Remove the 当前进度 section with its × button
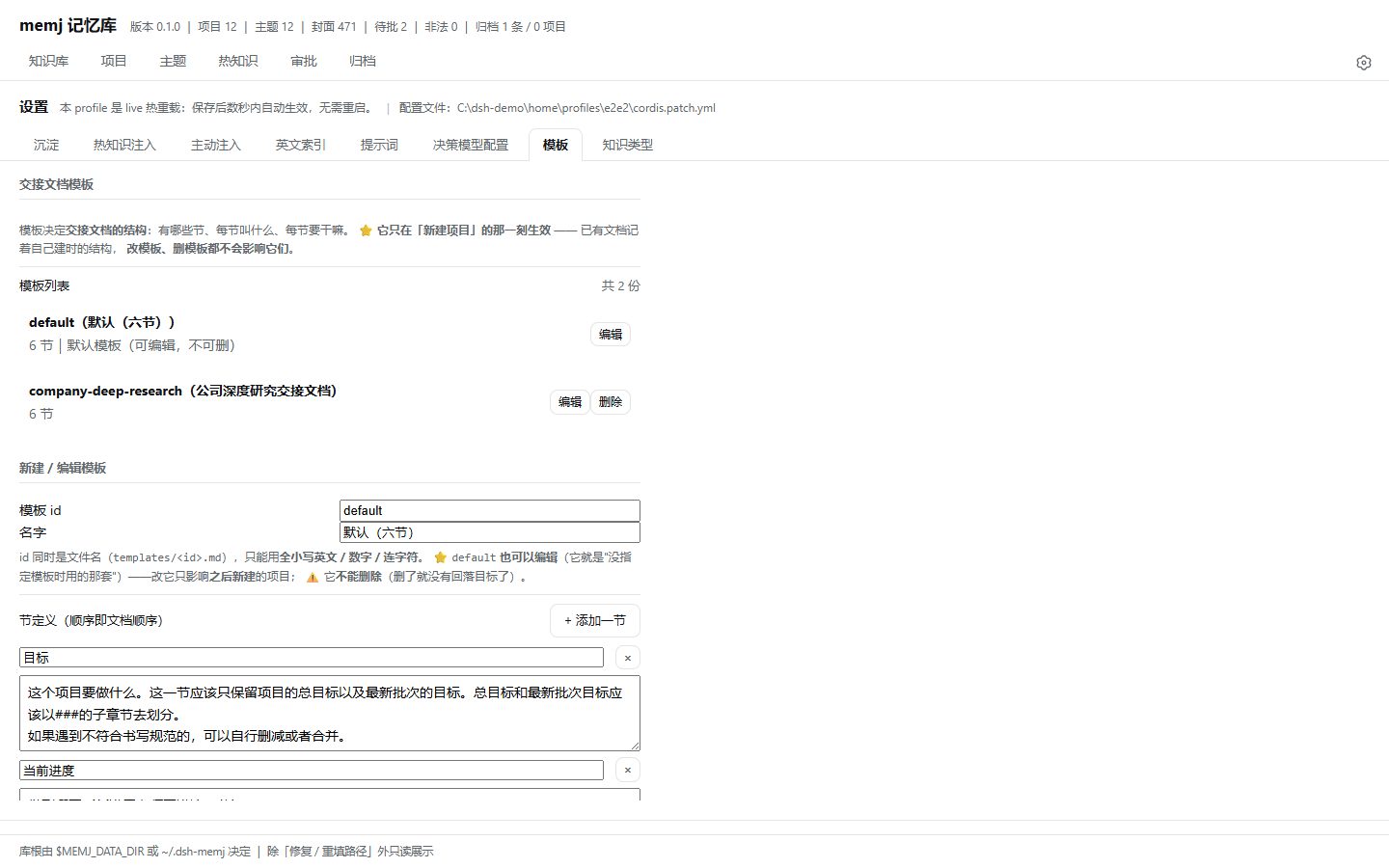 point(628,770)
